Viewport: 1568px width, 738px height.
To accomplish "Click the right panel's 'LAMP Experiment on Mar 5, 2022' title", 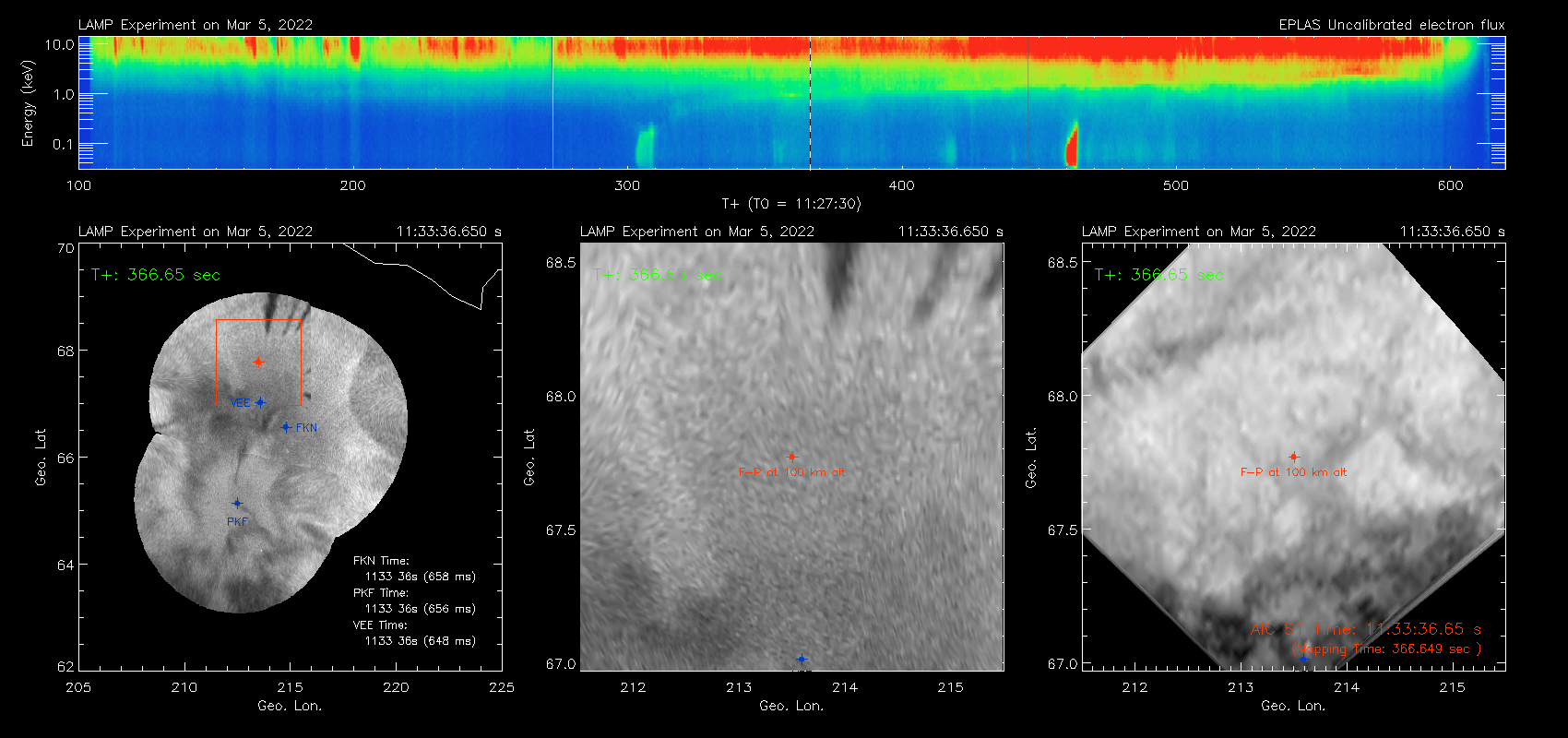I will (x=1199, y=232).
